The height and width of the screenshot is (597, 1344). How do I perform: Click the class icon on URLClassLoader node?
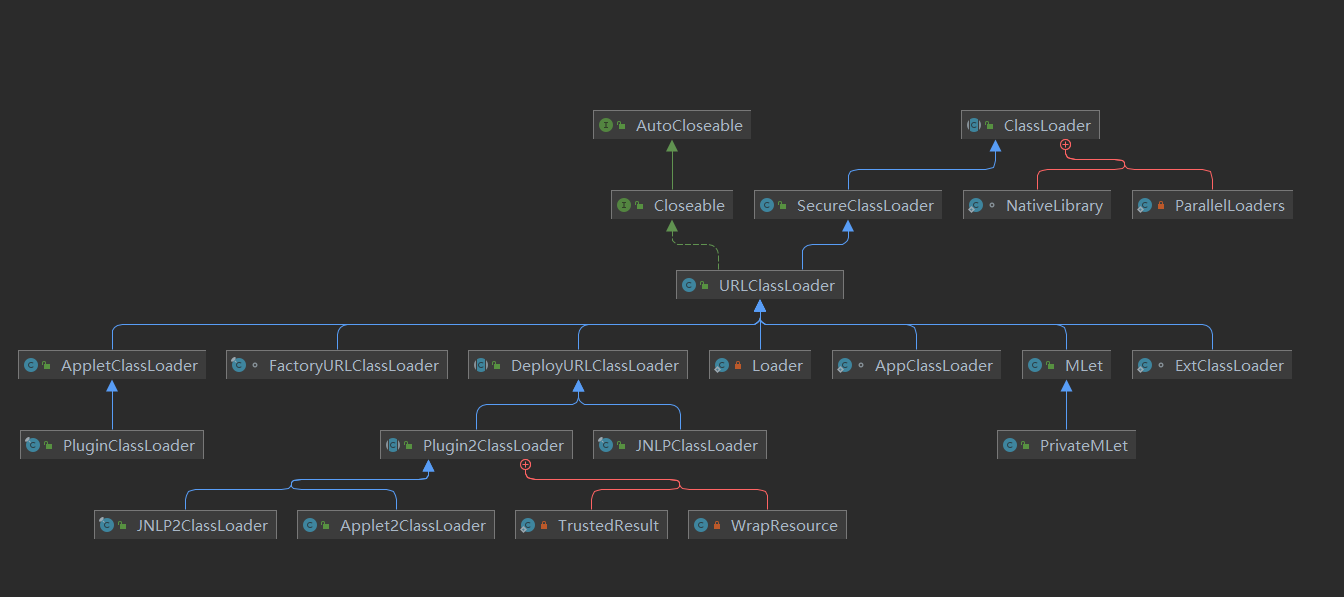(689, 285)
